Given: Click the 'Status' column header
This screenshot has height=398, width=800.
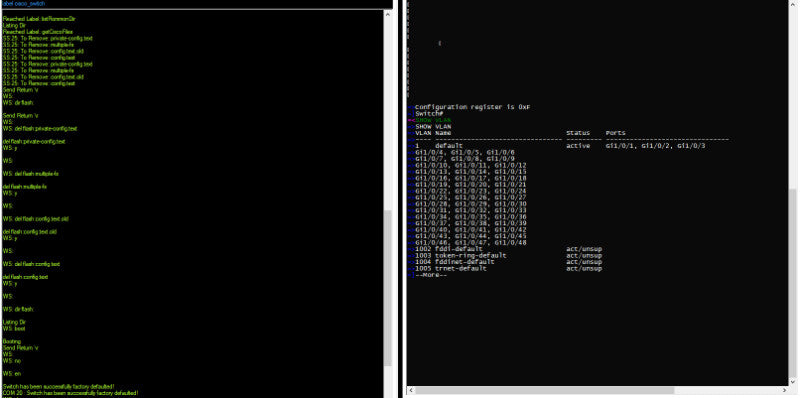Looking at the screenshot, I should point(578,133).
